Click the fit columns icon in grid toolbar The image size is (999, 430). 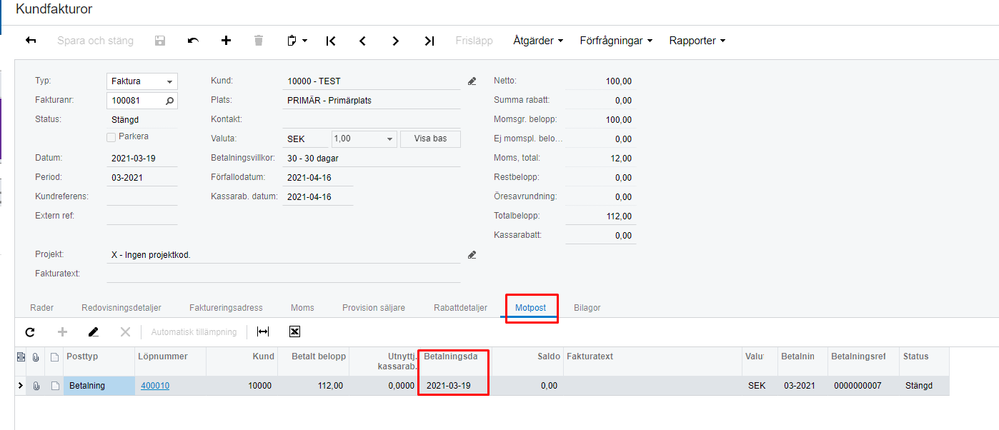pos(263,331)
